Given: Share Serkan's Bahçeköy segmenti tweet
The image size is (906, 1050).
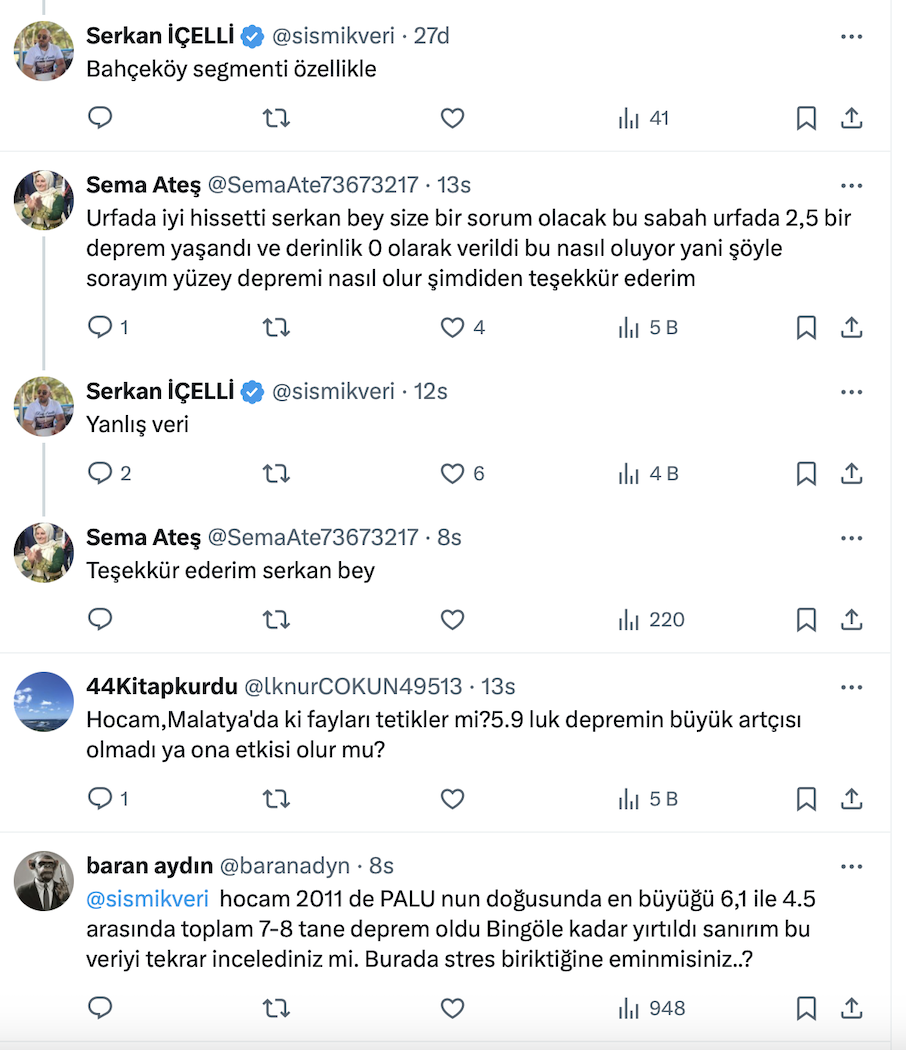Looking at the screenshot, I should 851,119.
